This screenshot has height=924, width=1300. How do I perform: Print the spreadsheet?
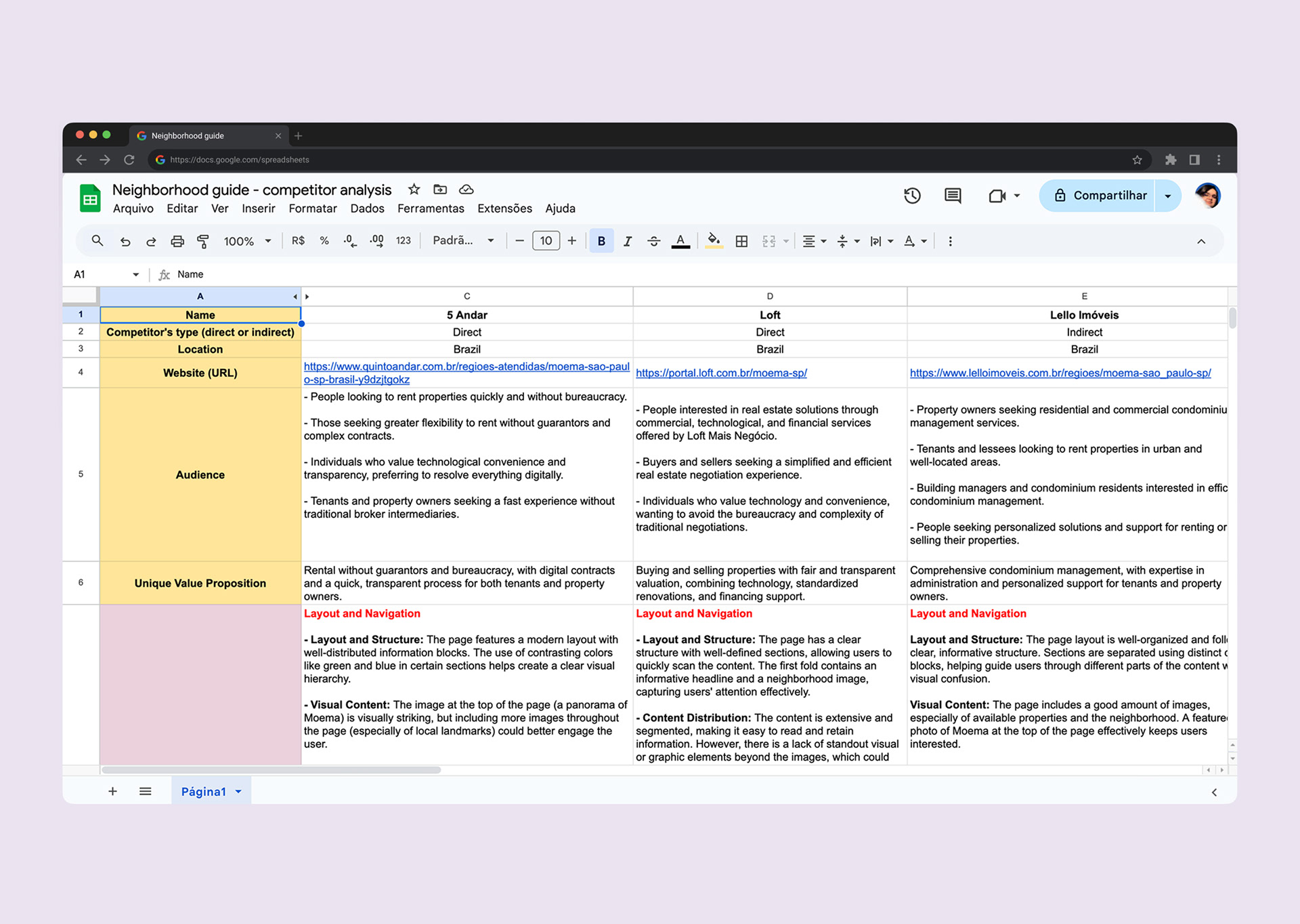177,241
